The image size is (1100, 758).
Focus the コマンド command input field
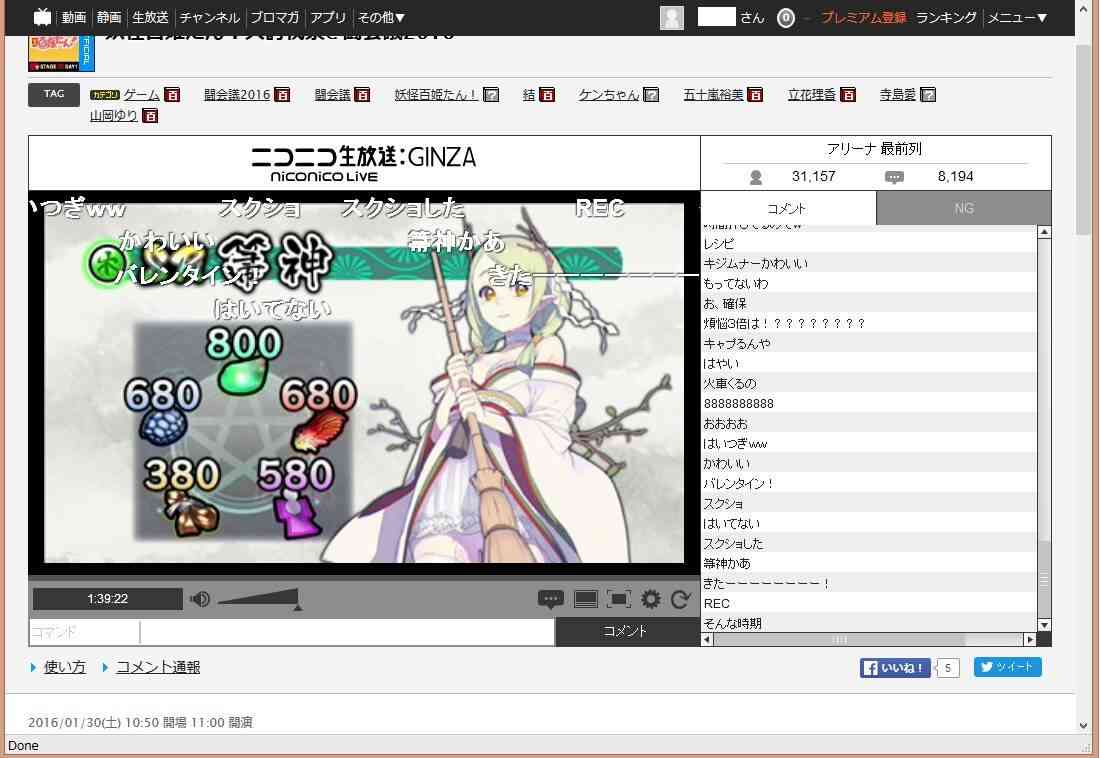pos(84,632)
